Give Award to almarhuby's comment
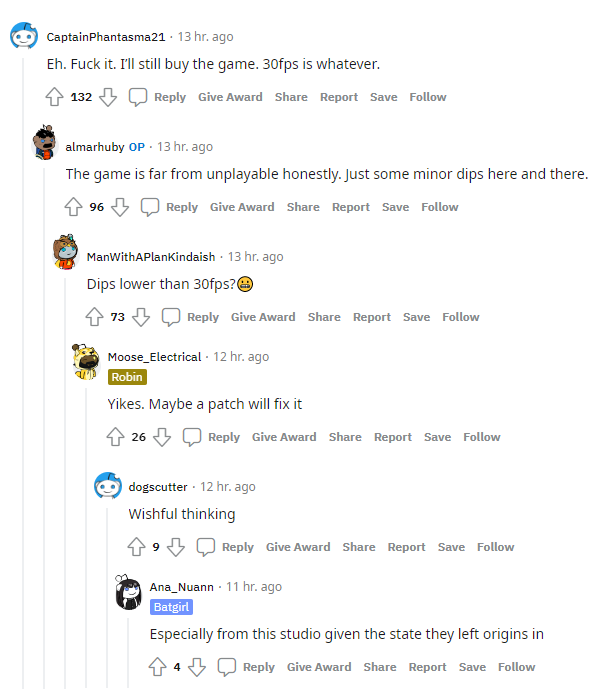609x689 pixels. click(242, 207)
